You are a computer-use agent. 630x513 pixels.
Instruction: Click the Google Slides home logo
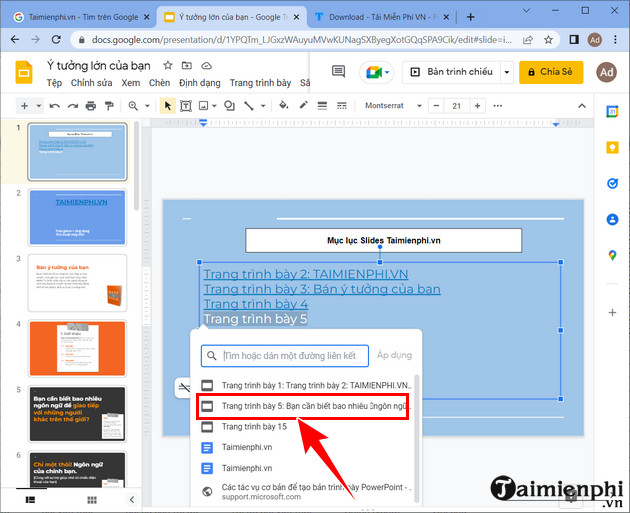(24, 72)
